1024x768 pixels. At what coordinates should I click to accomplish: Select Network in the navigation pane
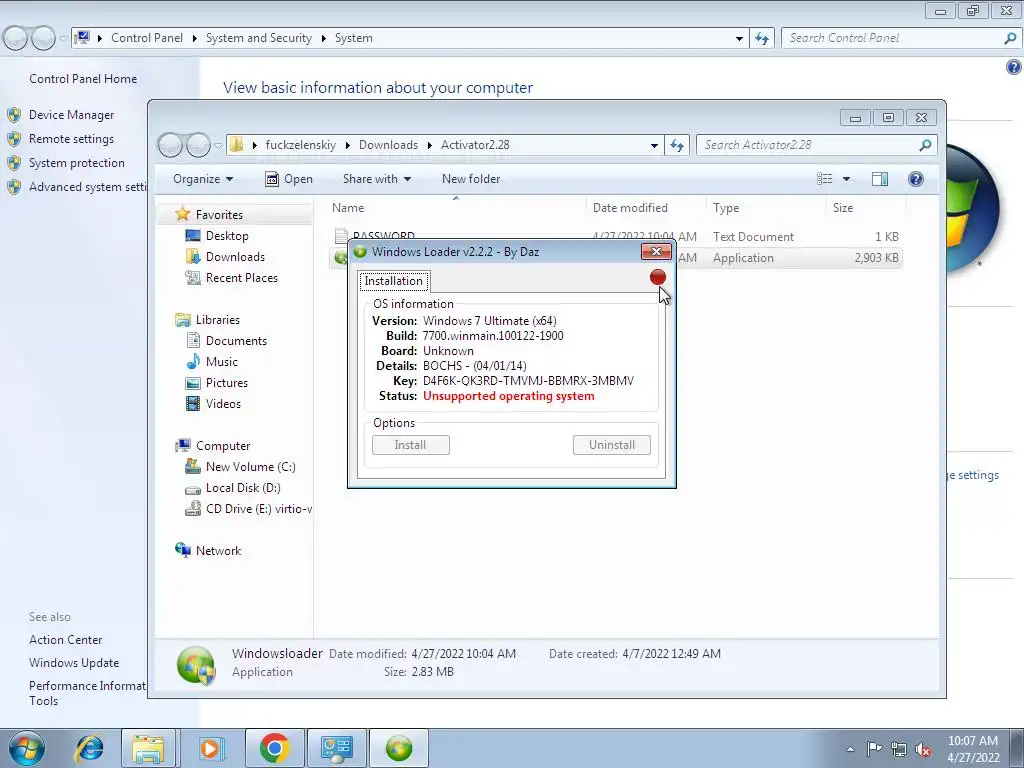(218, 551)
